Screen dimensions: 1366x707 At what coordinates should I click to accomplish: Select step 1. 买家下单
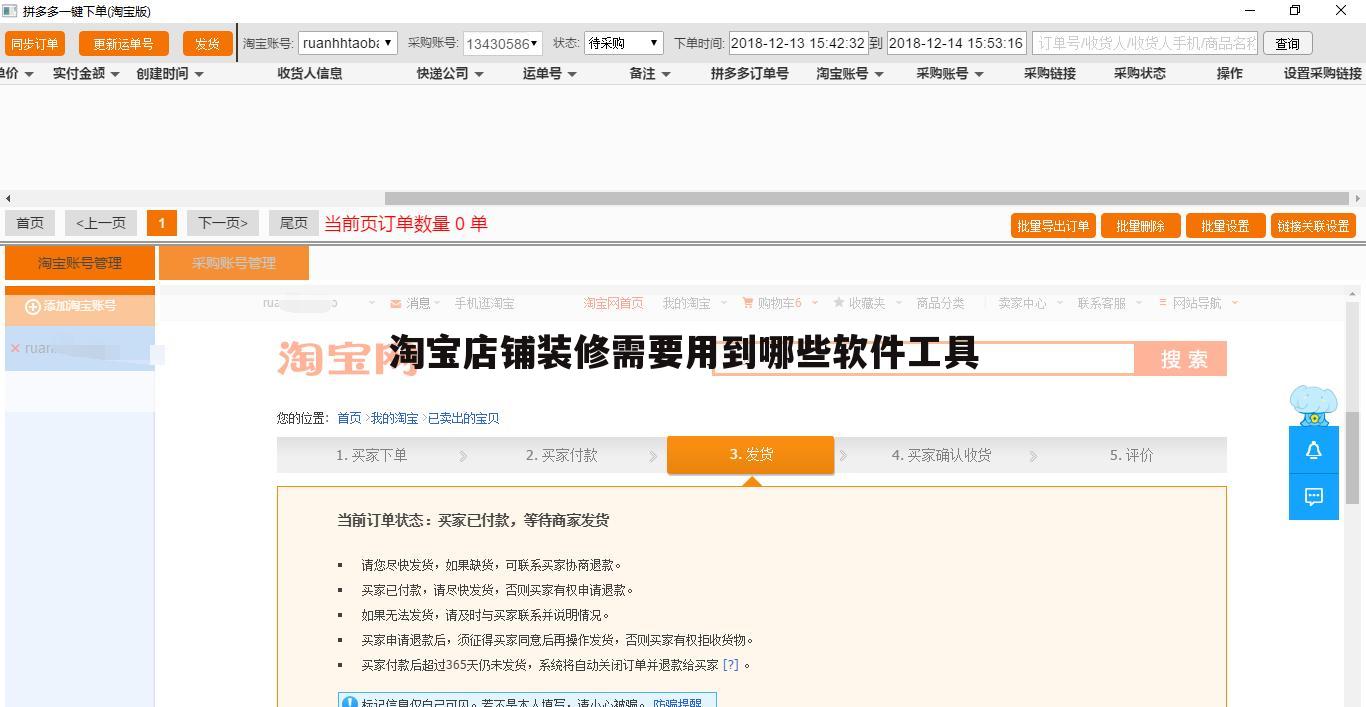click(371, 455)
